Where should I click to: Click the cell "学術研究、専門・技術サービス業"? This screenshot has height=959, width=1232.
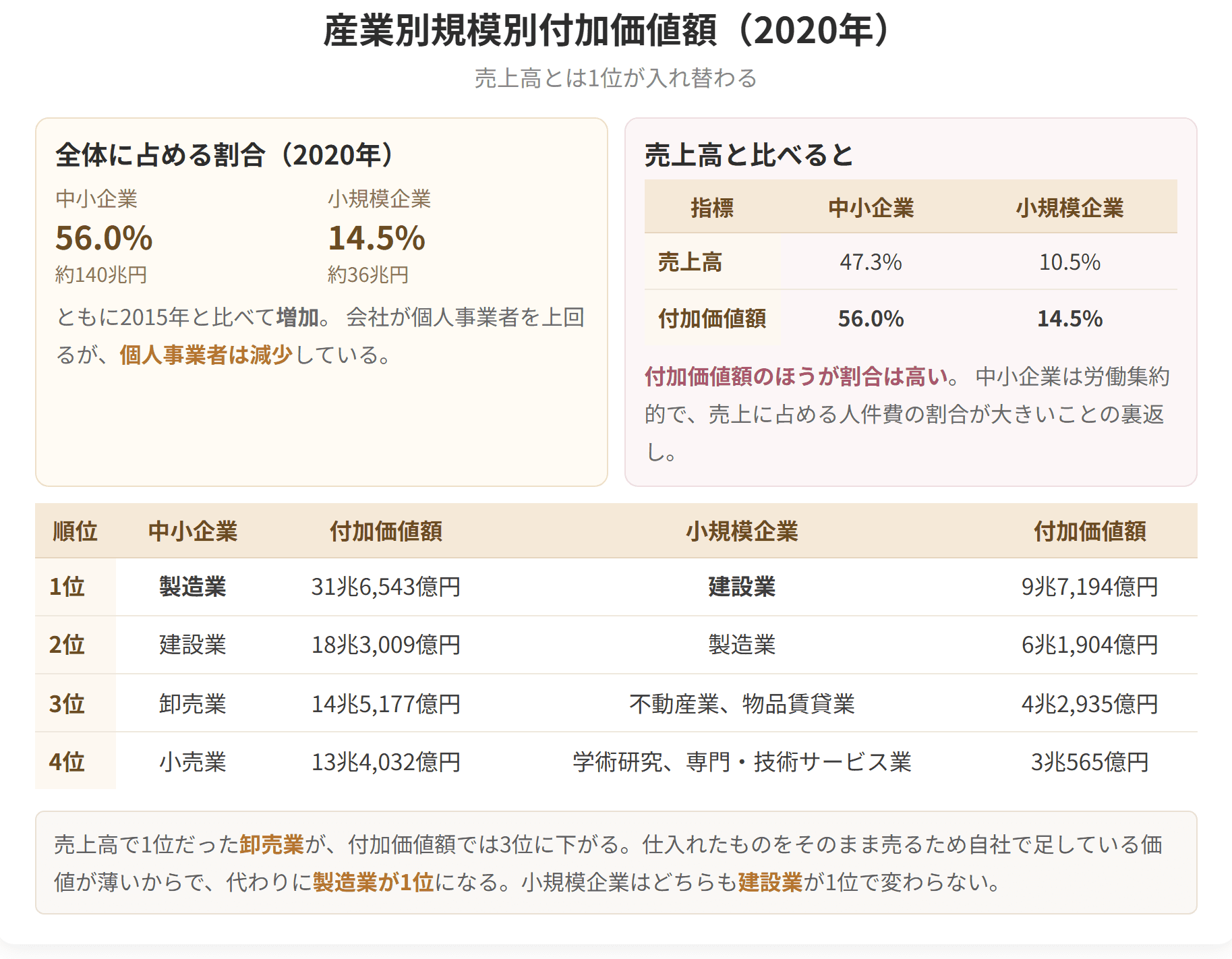(742, 761)
